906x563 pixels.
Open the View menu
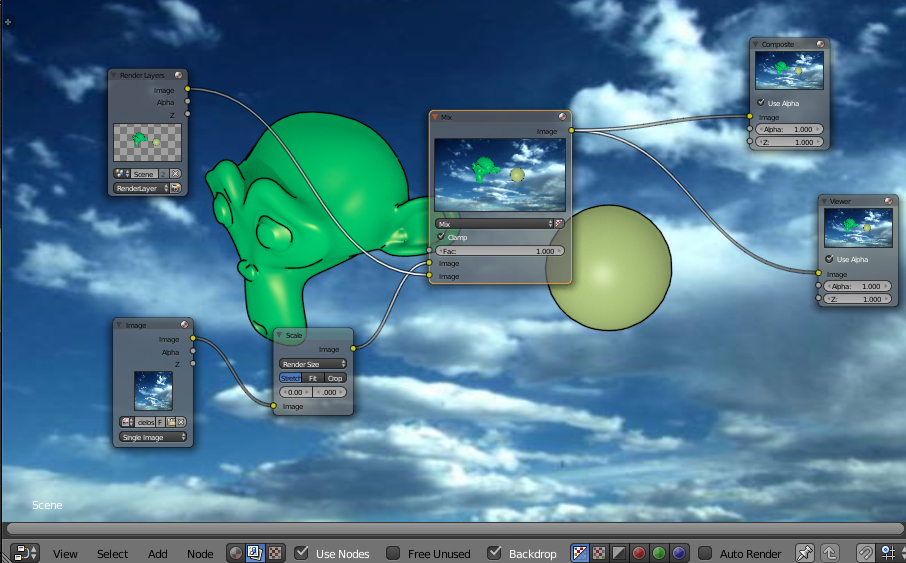65,554
